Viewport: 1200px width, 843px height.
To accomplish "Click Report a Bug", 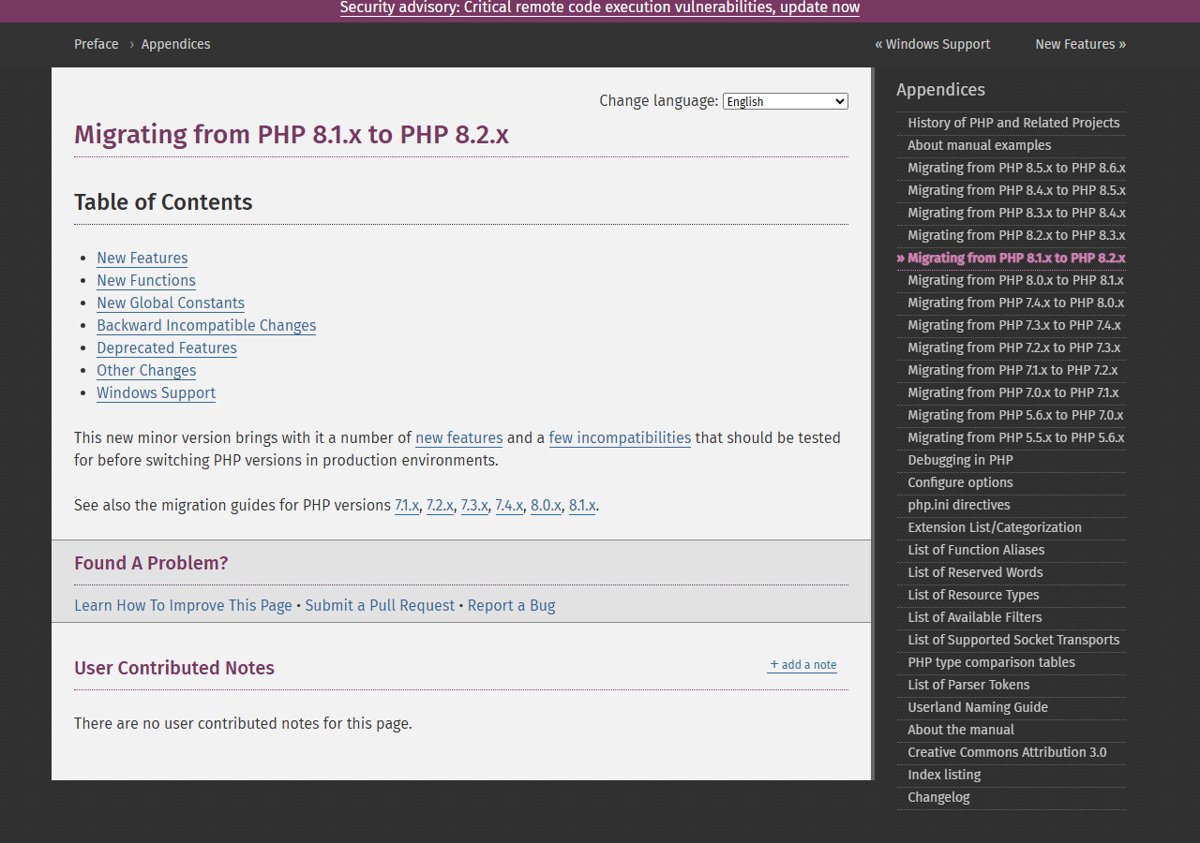I will click(511, 605).
